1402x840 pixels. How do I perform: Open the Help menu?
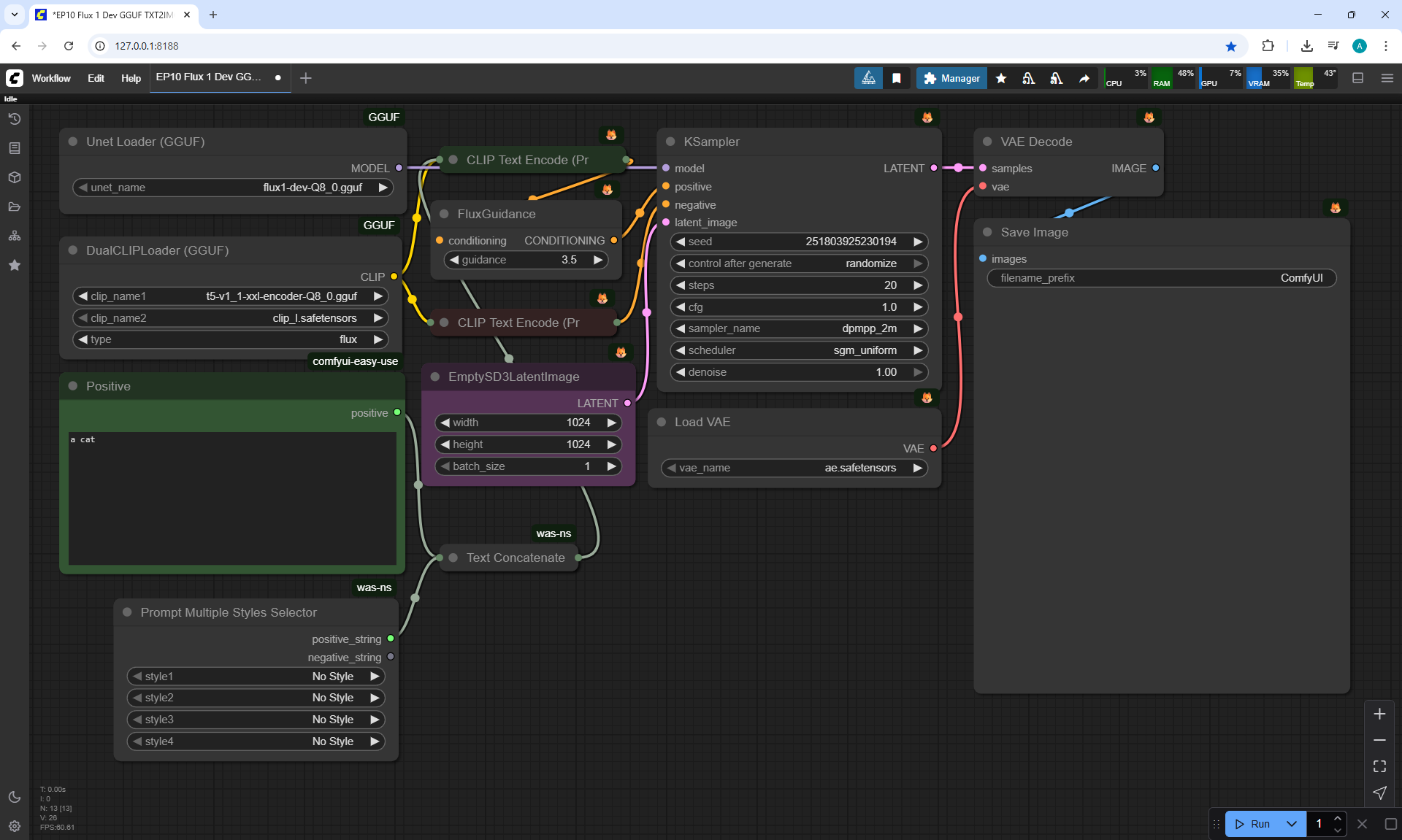tap(131, 78)
